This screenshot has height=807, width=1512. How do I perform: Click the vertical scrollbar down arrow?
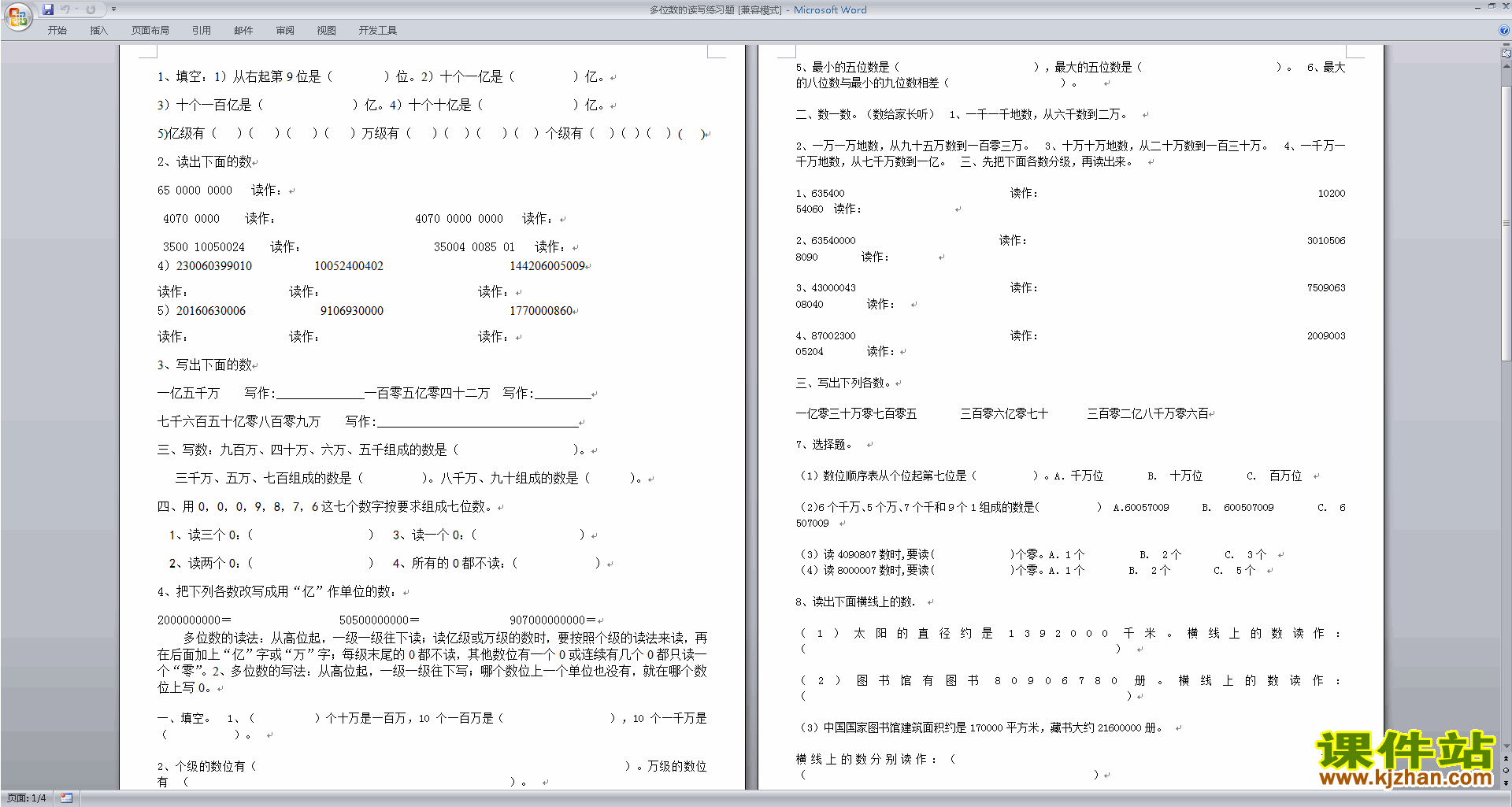[1506, 746]
